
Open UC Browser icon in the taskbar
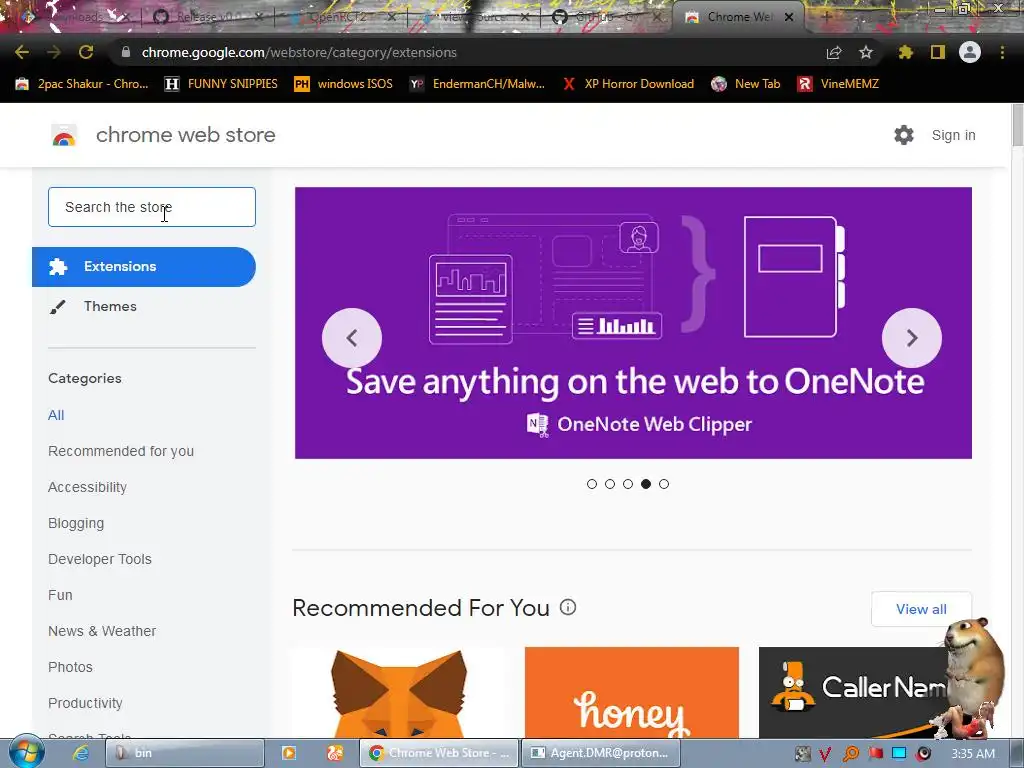pos(335,753)
